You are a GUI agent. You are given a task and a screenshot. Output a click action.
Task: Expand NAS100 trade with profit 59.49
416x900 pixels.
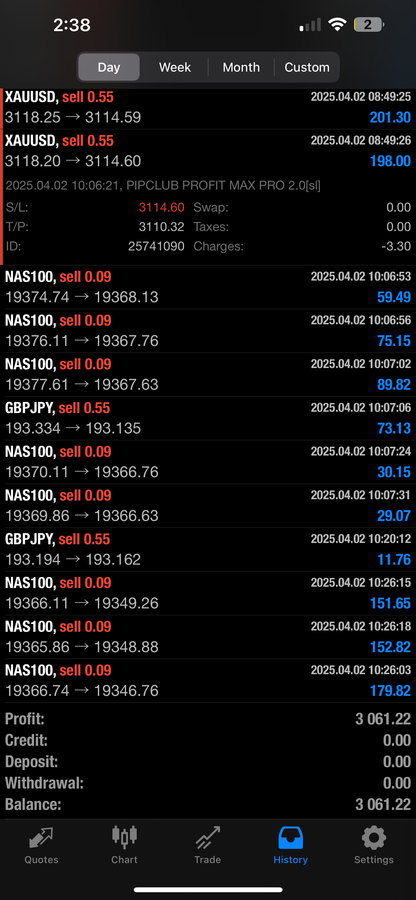coord(208,287)
